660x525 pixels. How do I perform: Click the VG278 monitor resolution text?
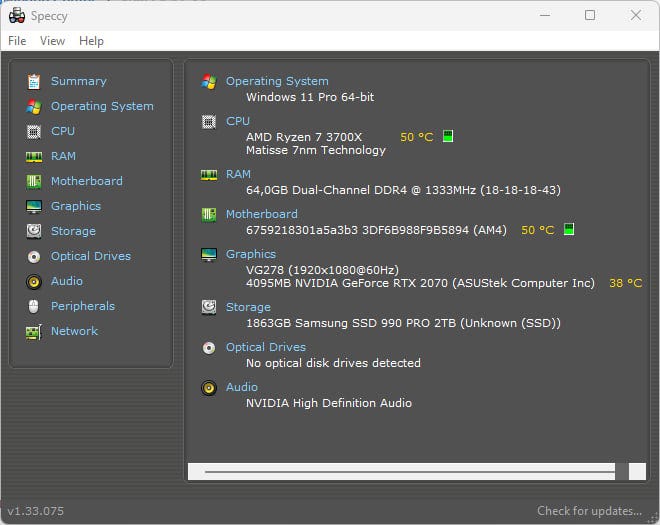tap(322, 270)
